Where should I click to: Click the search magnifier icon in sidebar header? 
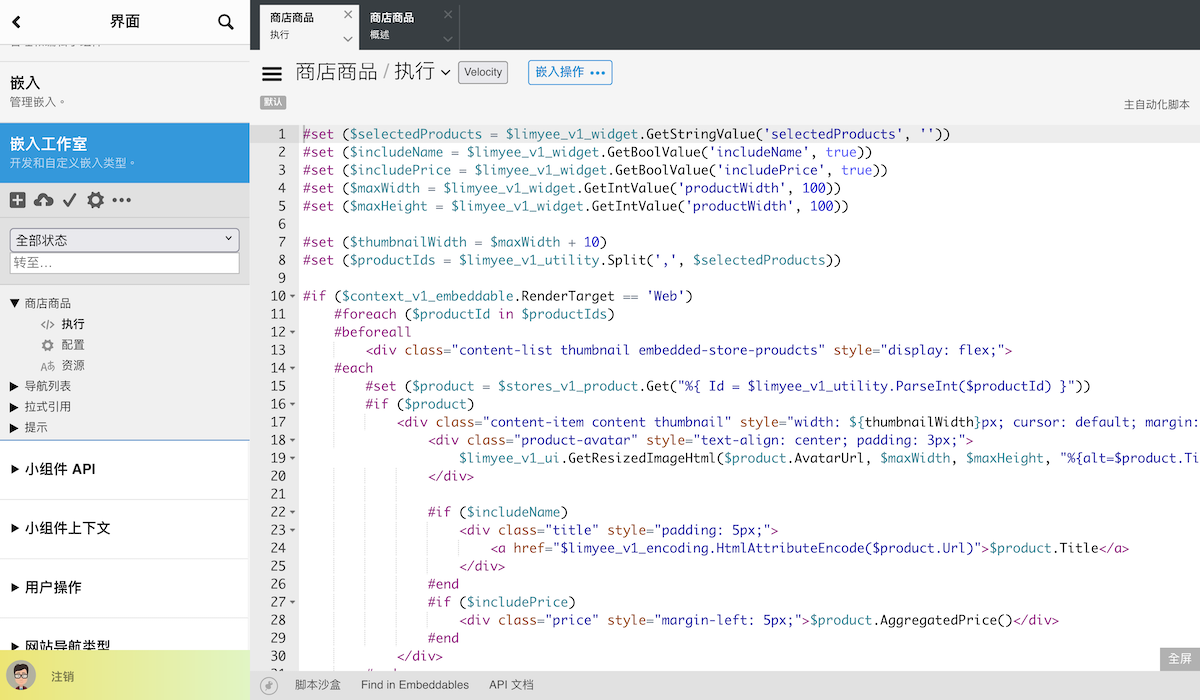tap(226, 22)
